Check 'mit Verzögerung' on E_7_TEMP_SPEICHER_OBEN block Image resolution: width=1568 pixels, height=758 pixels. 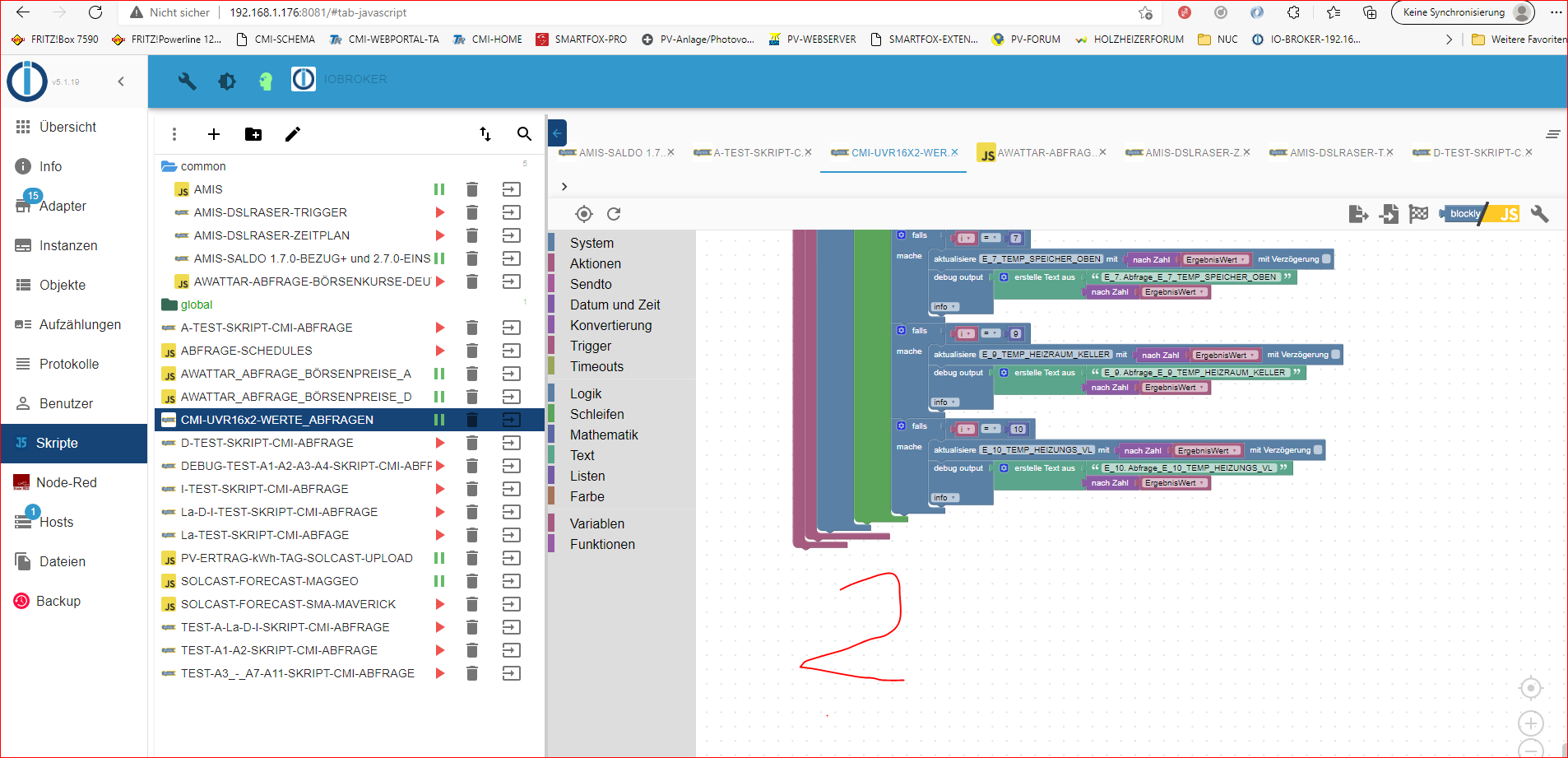click(x=1326, y=259)
